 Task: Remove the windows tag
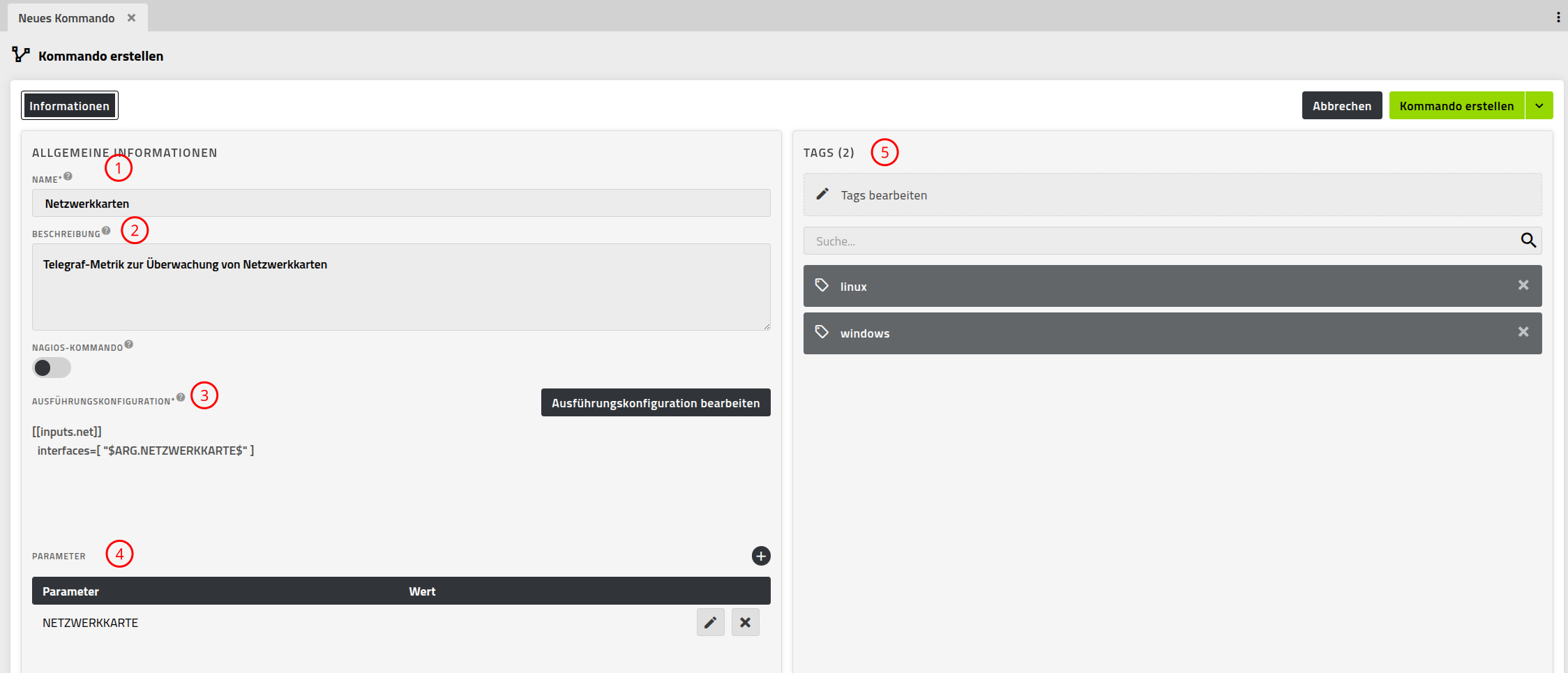(x=1523, y=332)
